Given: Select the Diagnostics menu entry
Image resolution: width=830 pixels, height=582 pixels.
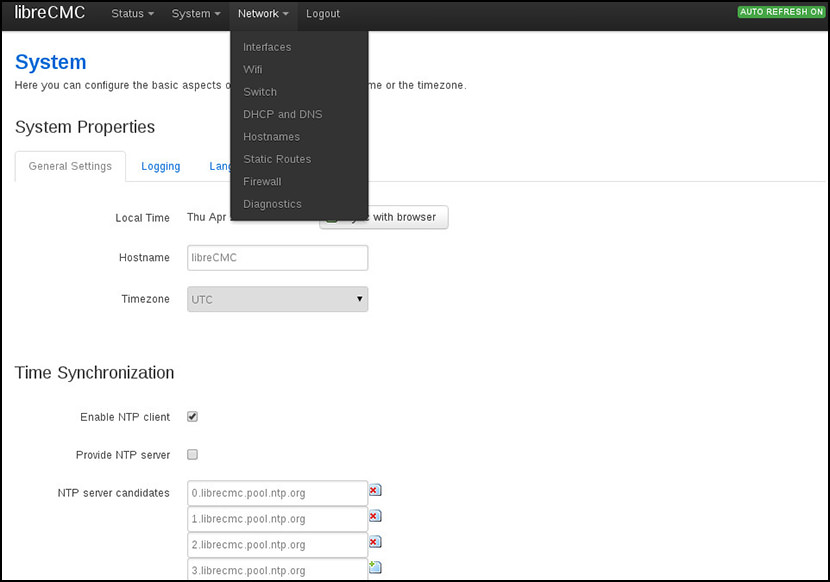Looking at the screenshot, I should pyautogui.click(x=272, y=204).
